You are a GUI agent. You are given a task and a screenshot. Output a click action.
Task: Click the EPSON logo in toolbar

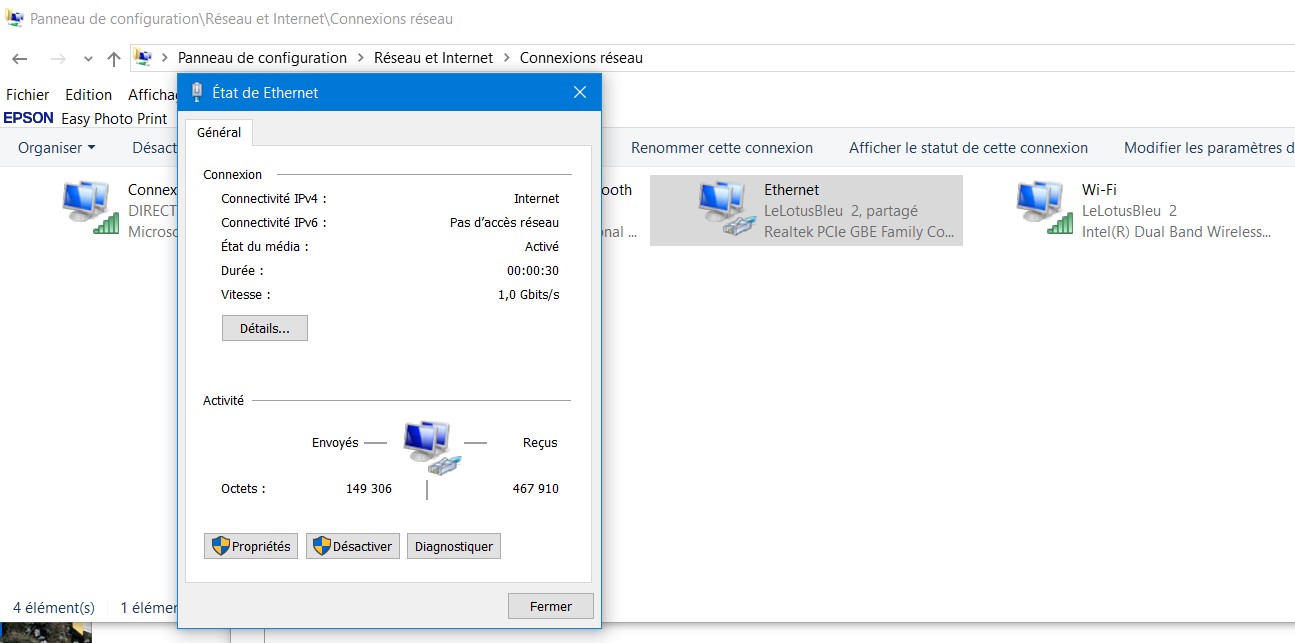pos(29,118)
